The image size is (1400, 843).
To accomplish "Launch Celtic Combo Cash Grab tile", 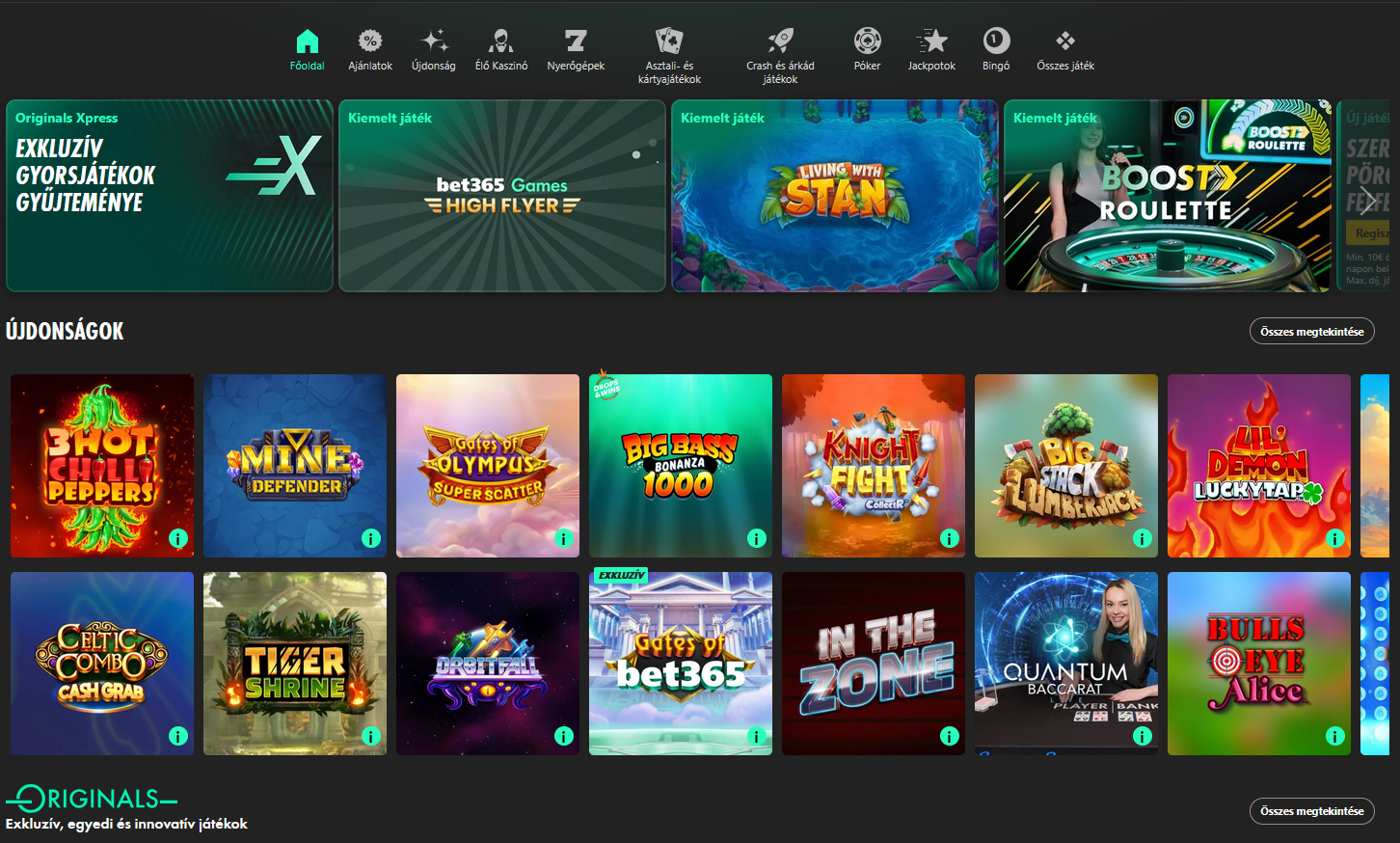I will [x=102, y=664].
